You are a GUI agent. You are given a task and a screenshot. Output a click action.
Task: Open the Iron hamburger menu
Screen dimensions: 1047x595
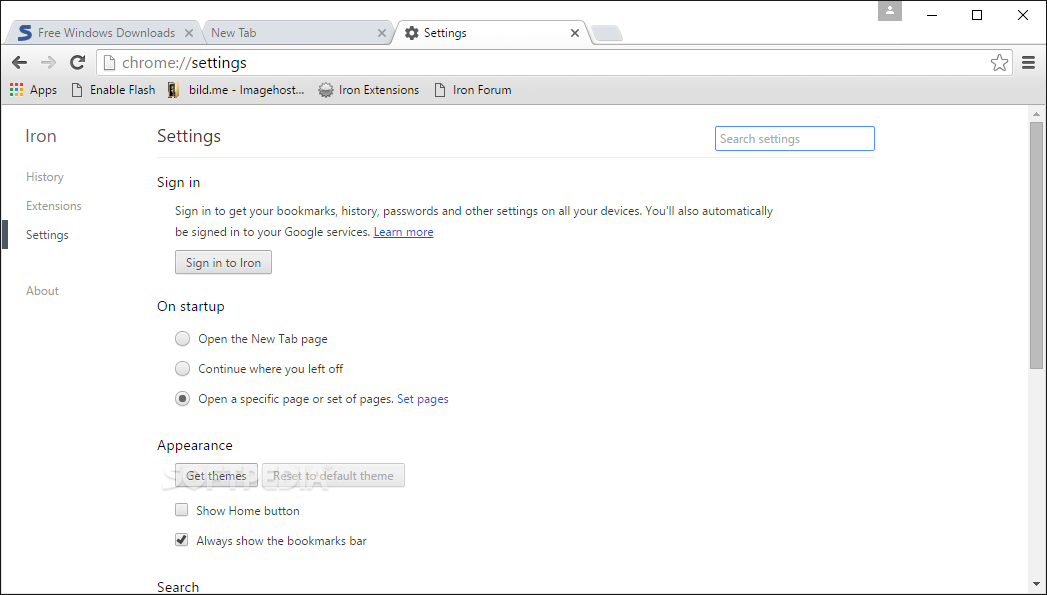[1028, 63]
